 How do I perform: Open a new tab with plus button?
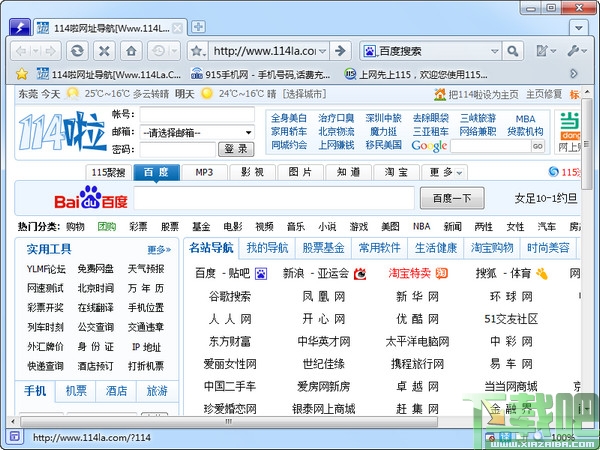[198, 27]
